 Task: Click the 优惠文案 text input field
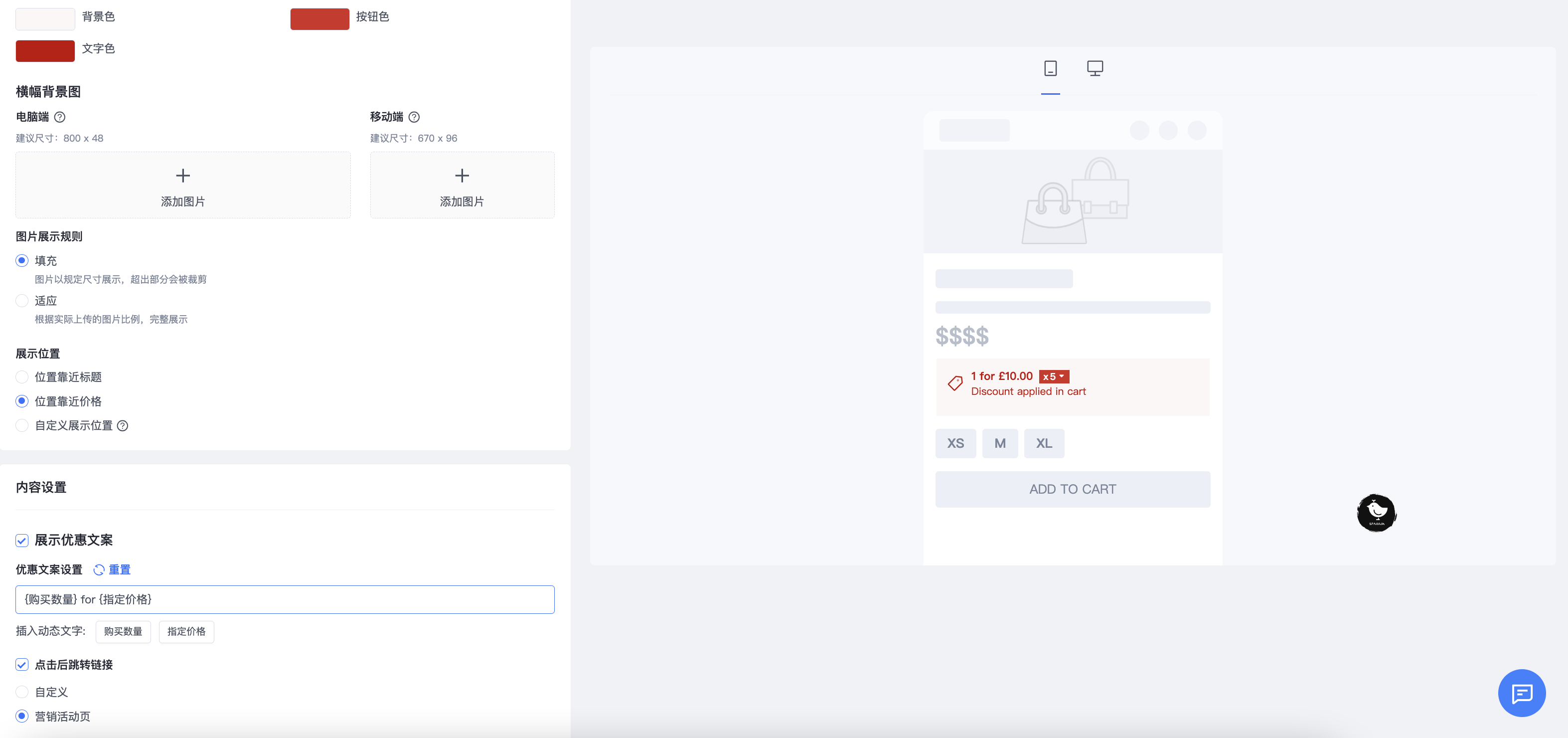[284, 599]
